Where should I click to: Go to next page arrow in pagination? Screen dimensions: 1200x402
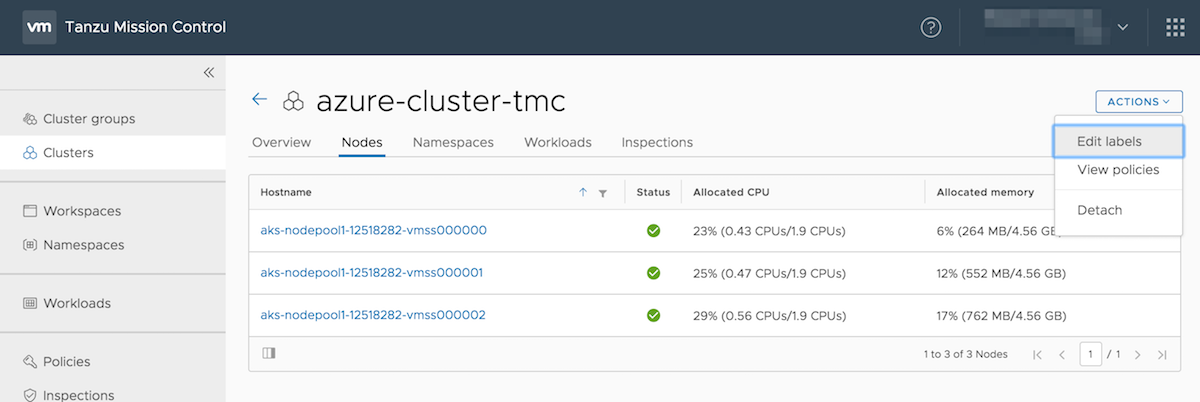point(1139,354)
